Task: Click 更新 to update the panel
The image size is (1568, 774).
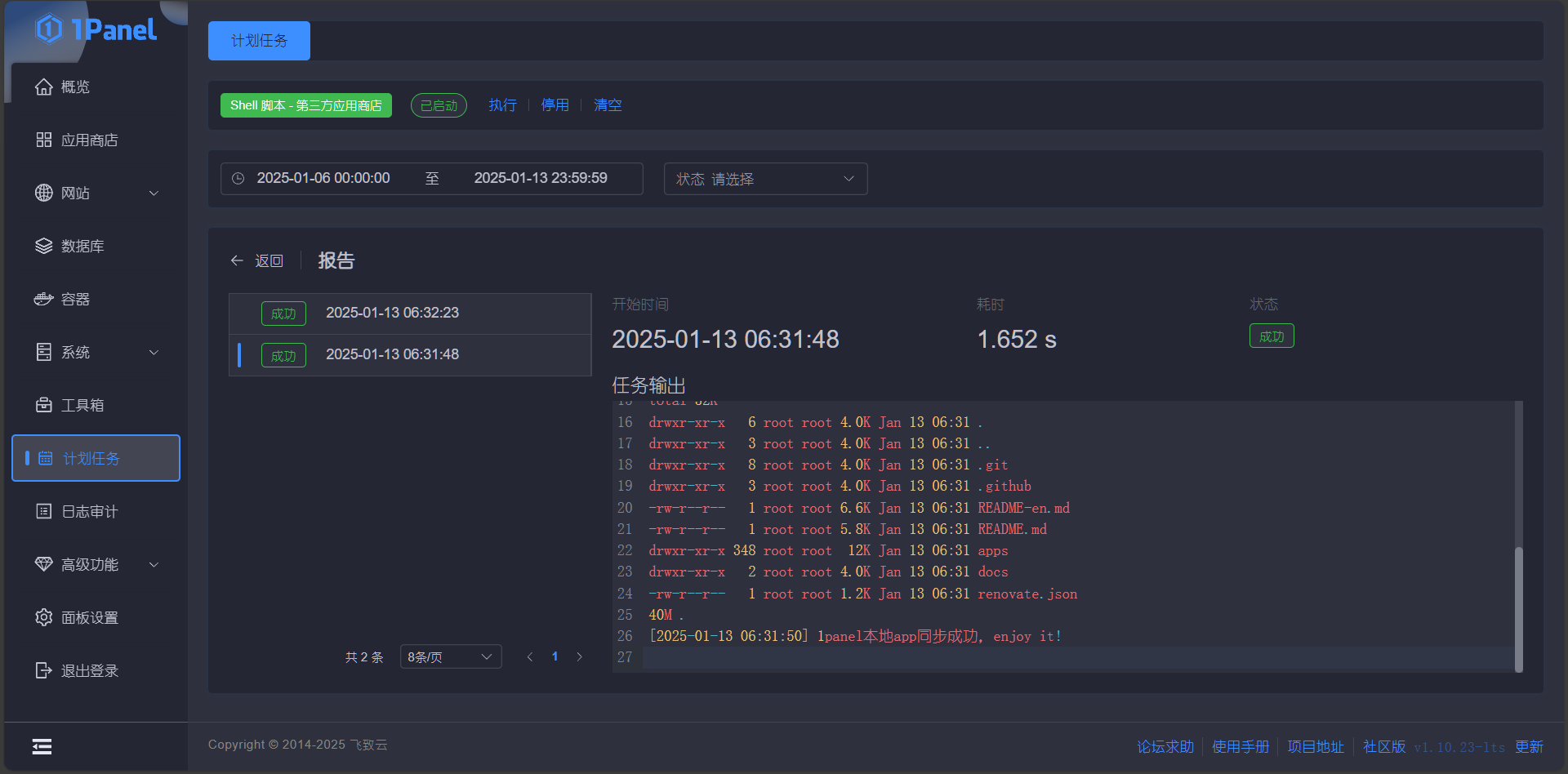Action: 1529,747
